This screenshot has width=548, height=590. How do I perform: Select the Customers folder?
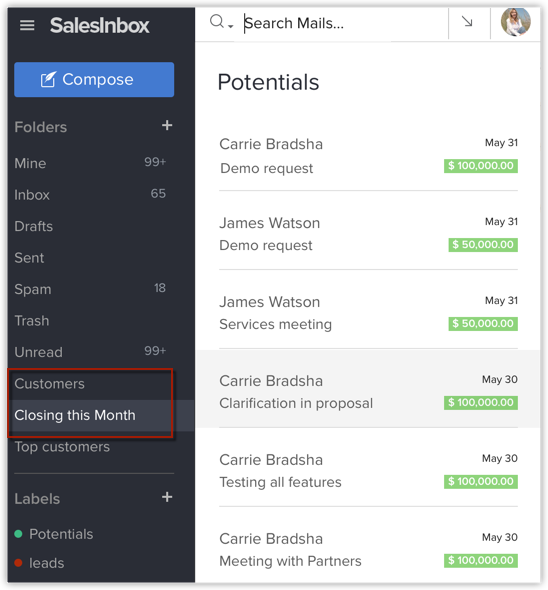pos(90,384)
